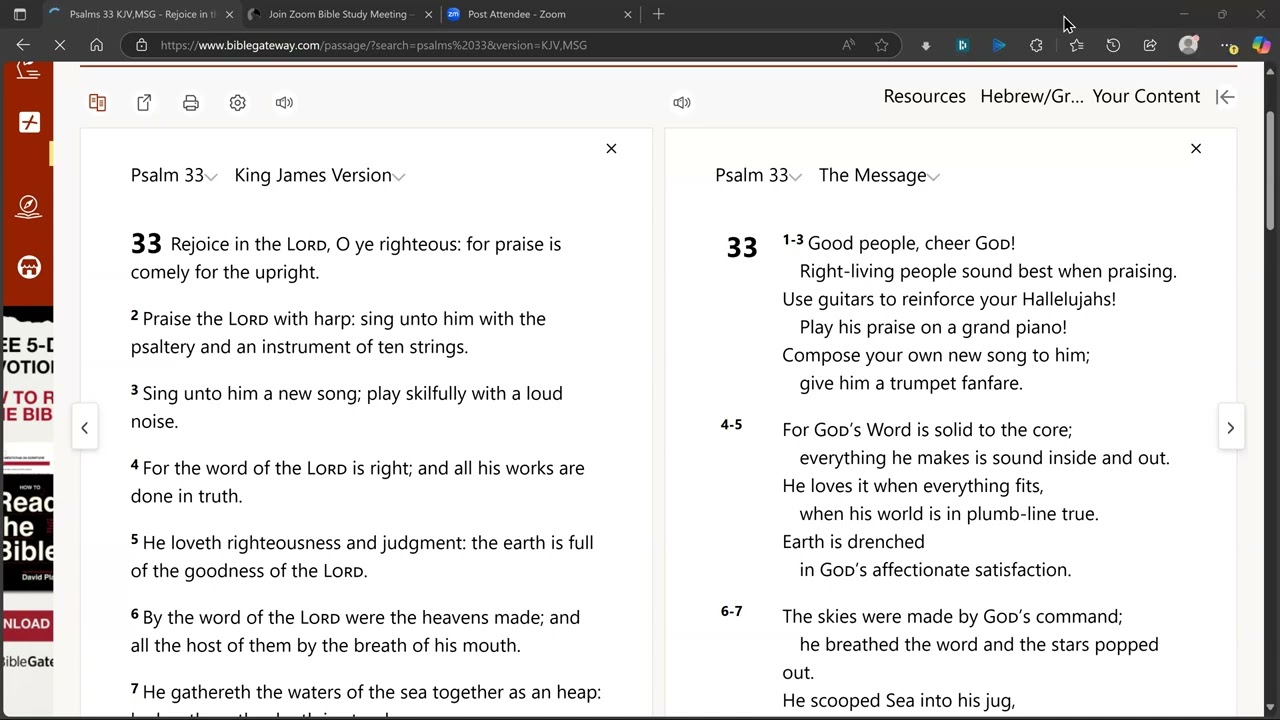1280x720 pixels.
Task: Open the share passage icon
Action: pos(144,103)
